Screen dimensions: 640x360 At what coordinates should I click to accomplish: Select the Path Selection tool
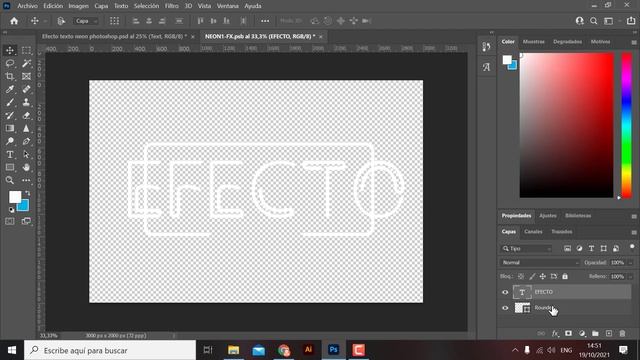click(x=27, y=155)
